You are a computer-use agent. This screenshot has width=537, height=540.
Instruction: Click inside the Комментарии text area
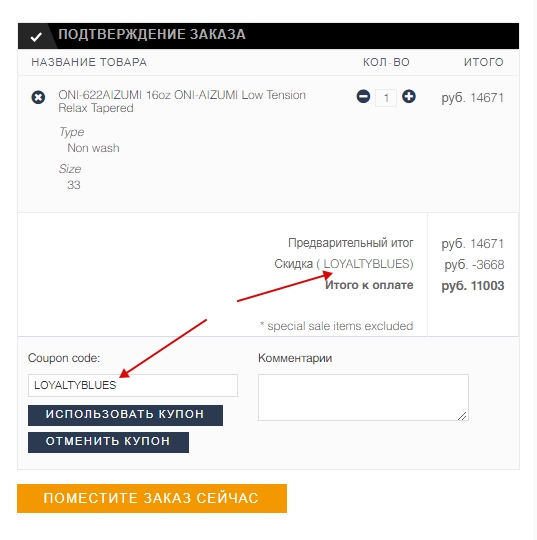(x=363, y=397)
